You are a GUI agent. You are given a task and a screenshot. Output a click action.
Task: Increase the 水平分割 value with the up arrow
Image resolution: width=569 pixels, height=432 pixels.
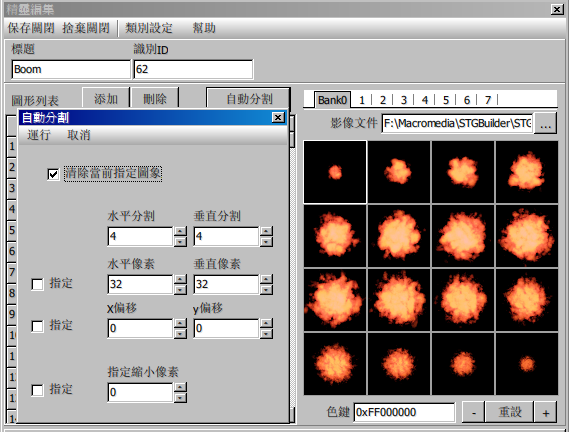tap(180, 231)
